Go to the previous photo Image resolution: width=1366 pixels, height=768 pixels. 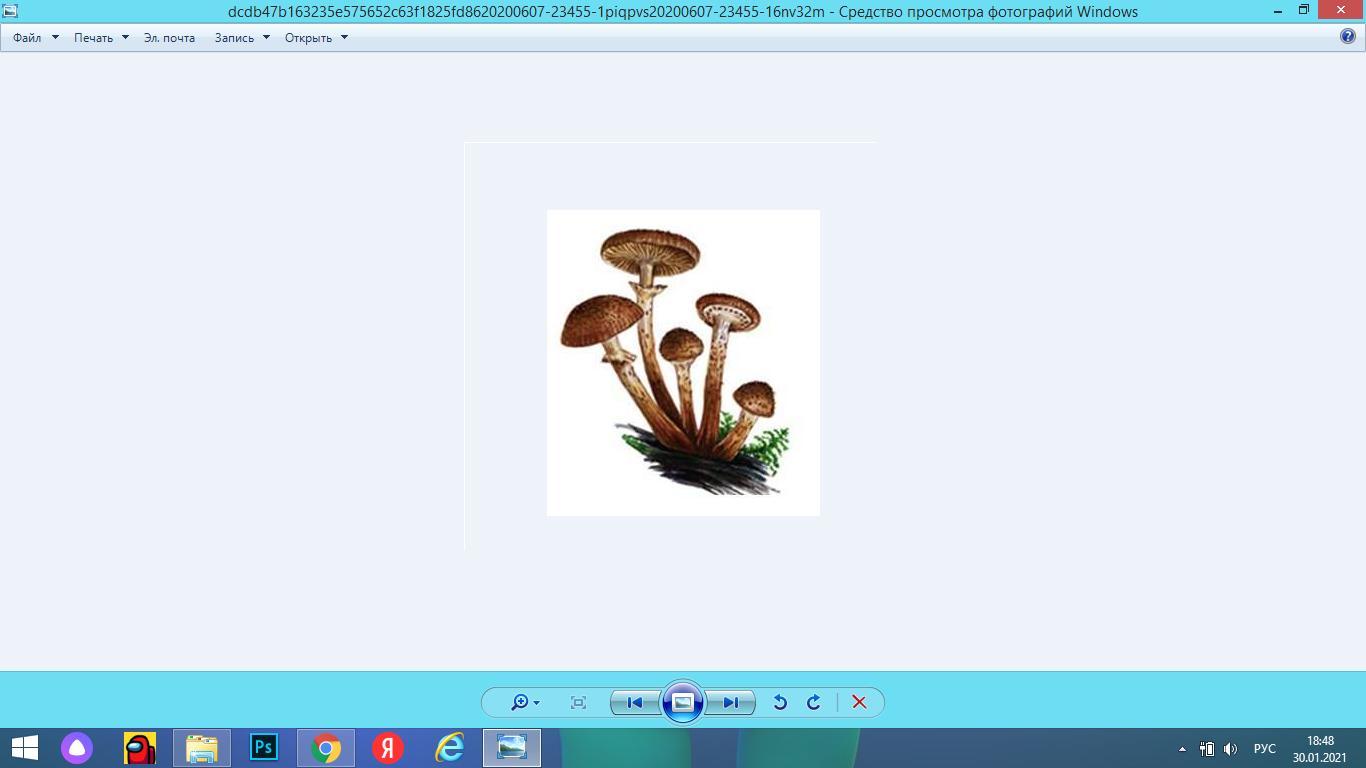pyautogui.click(x=635, y=702)
